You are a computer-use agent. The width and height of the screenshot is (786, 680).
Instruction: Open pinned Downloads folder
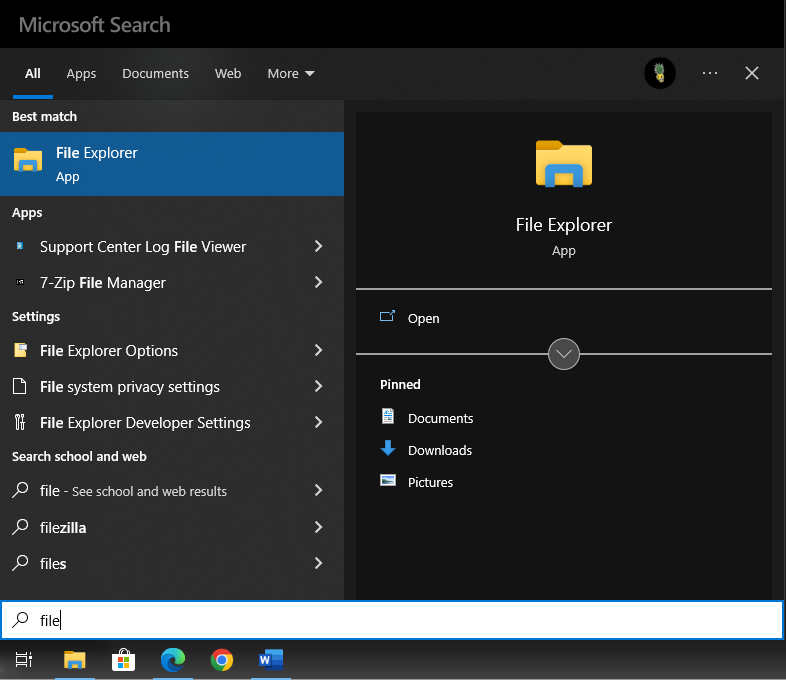[x=440, y=450]
